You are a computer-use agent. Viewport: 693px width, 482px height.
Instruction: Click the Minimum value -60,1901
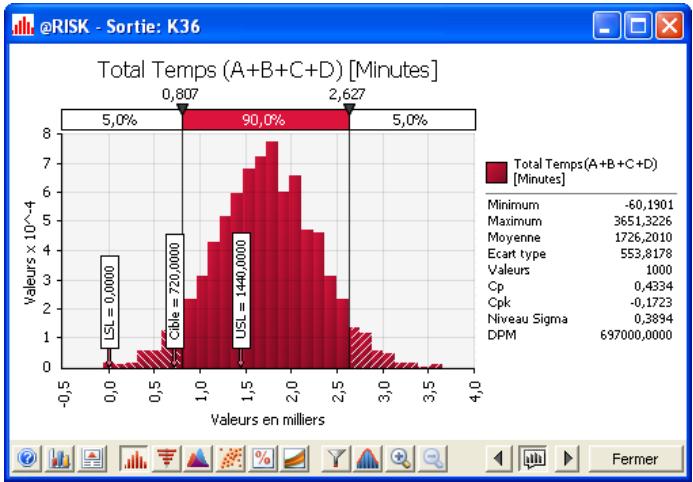coord(649,205)
